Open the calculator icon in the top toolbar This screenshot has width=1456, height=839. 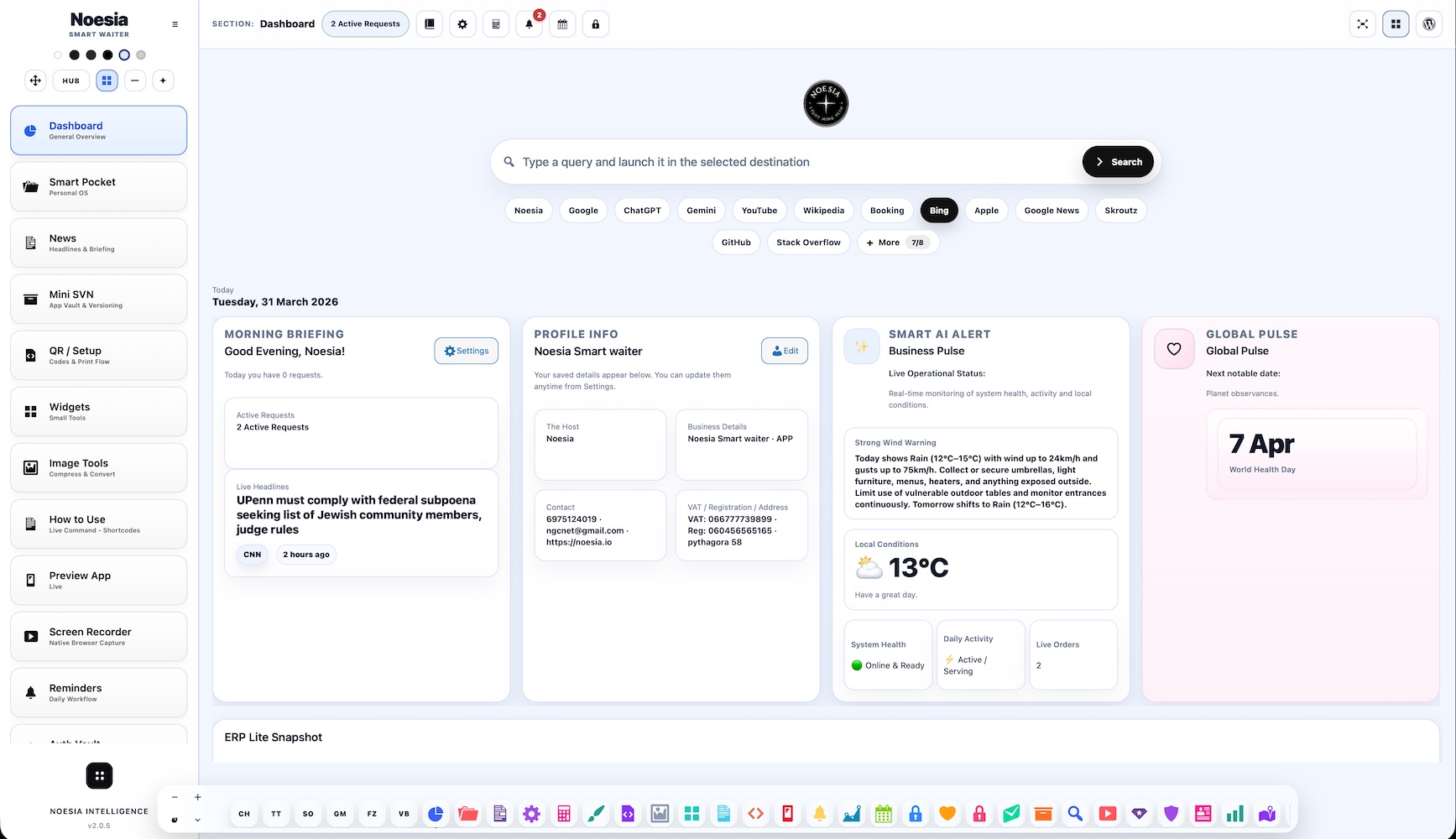tap(496, 24)
